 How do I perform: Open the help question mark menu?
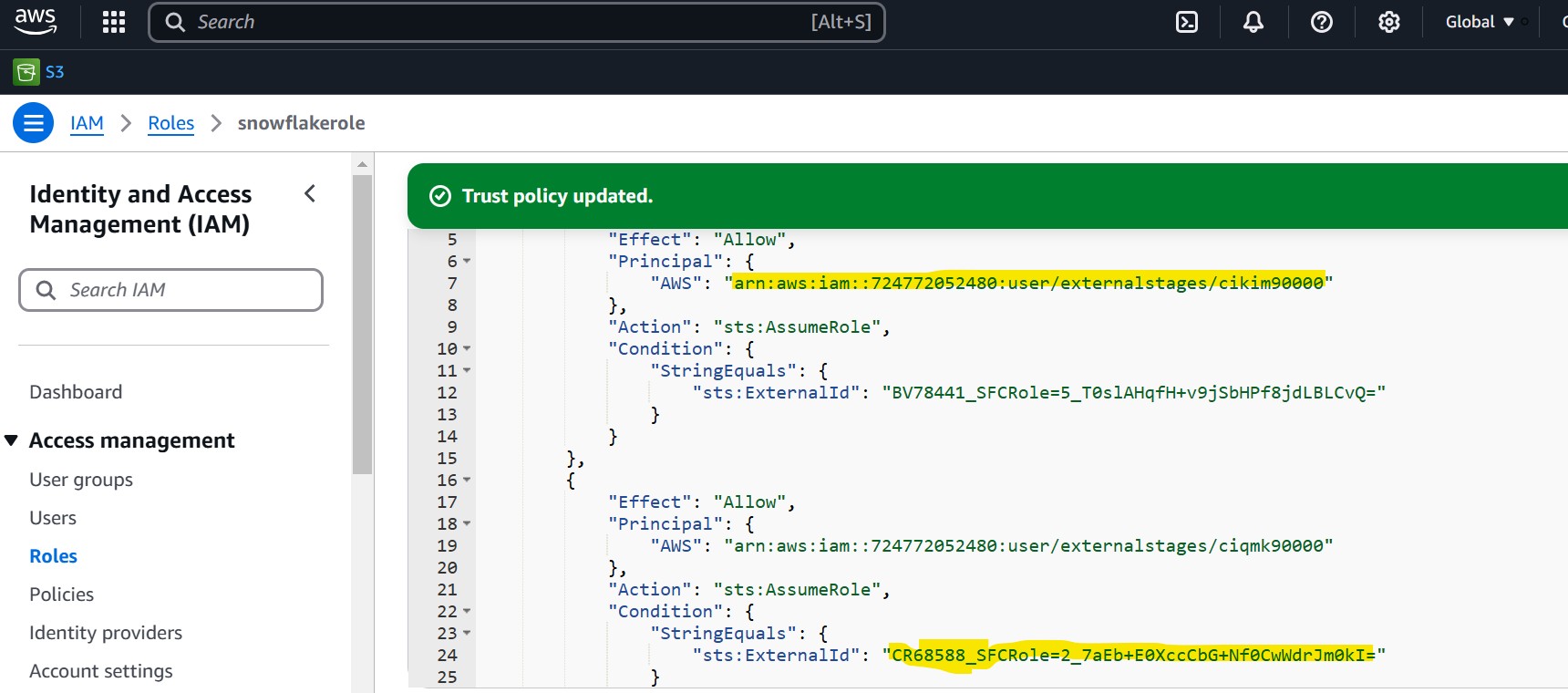(1321, 22)
